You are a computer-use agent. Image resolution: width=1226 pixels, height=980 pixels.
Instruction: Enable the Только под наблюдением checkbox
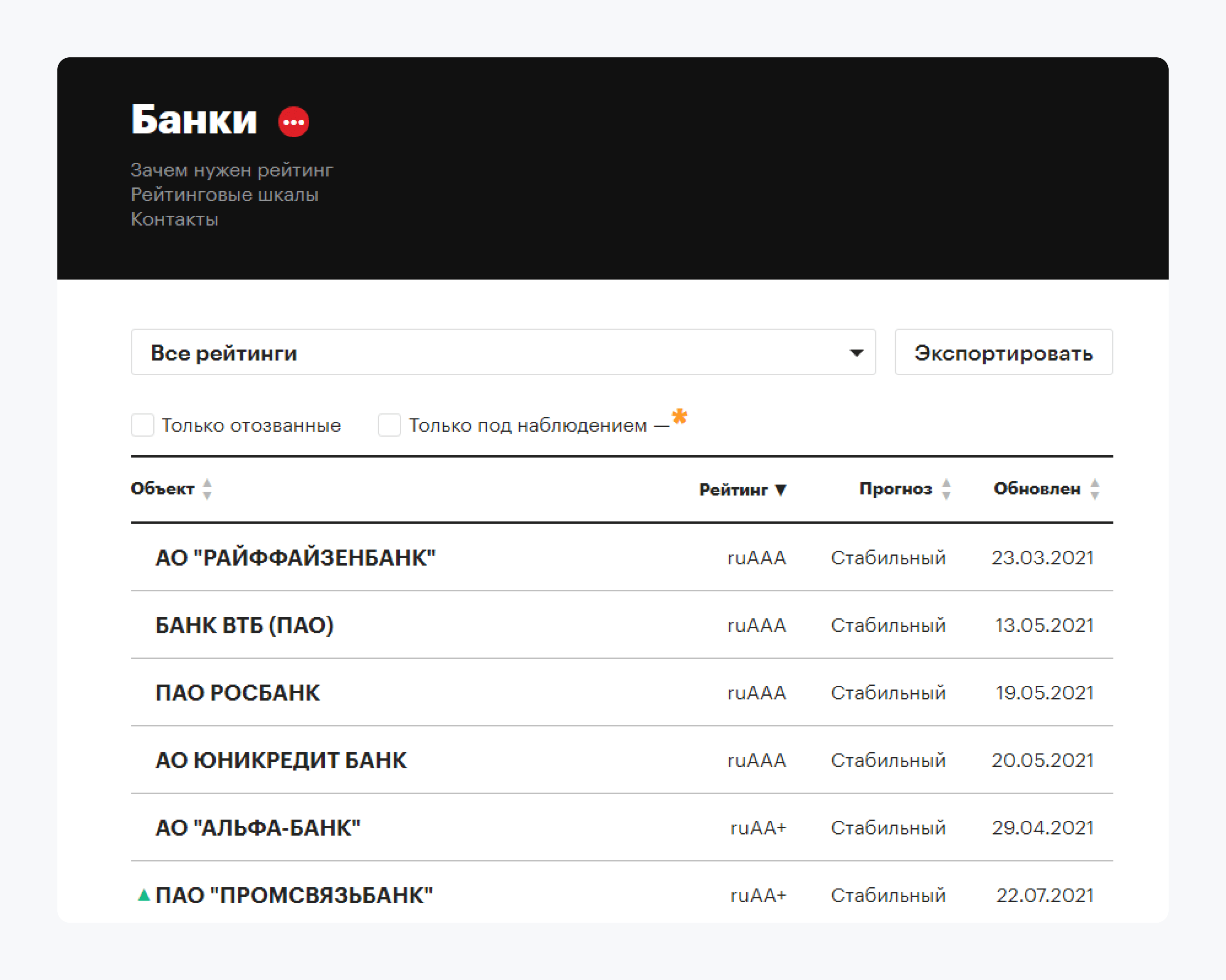pos(390,425)
